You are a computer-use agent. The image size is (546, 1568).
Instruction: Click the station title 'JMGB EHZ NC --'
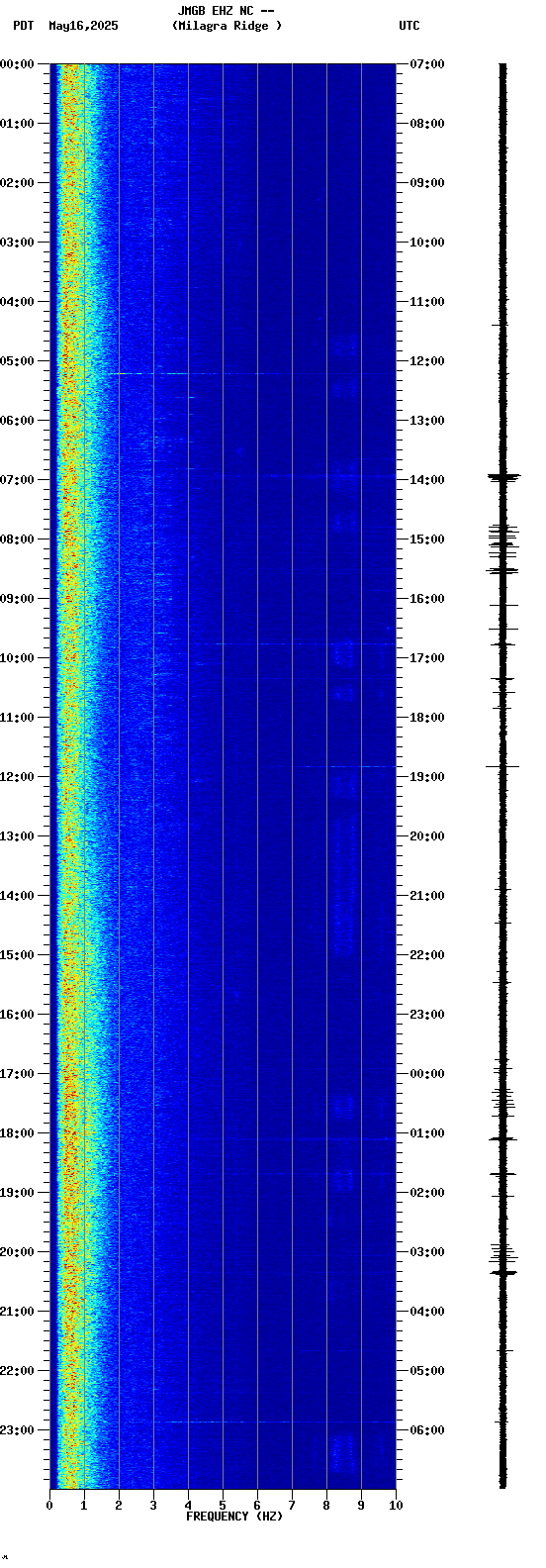click(x=226, y=11)
